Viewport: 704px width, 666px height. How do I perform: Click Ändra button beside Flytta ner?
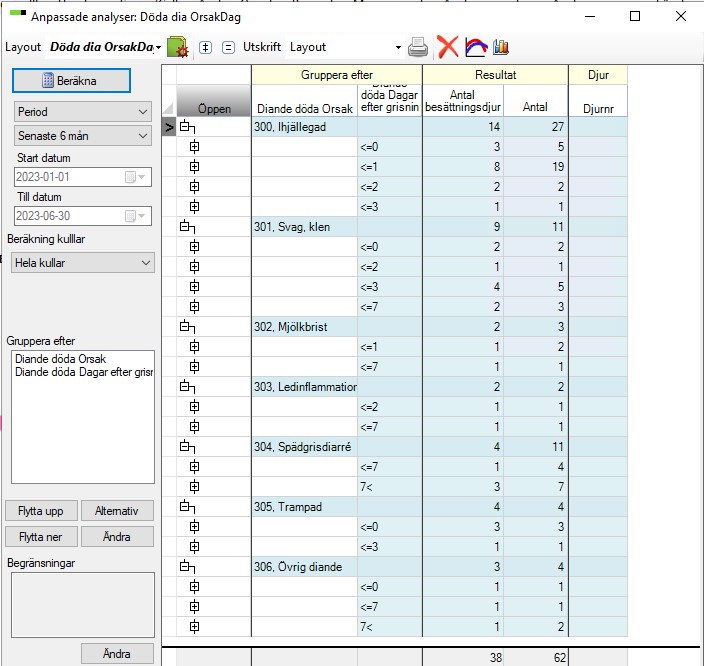[x=117, y=537]
